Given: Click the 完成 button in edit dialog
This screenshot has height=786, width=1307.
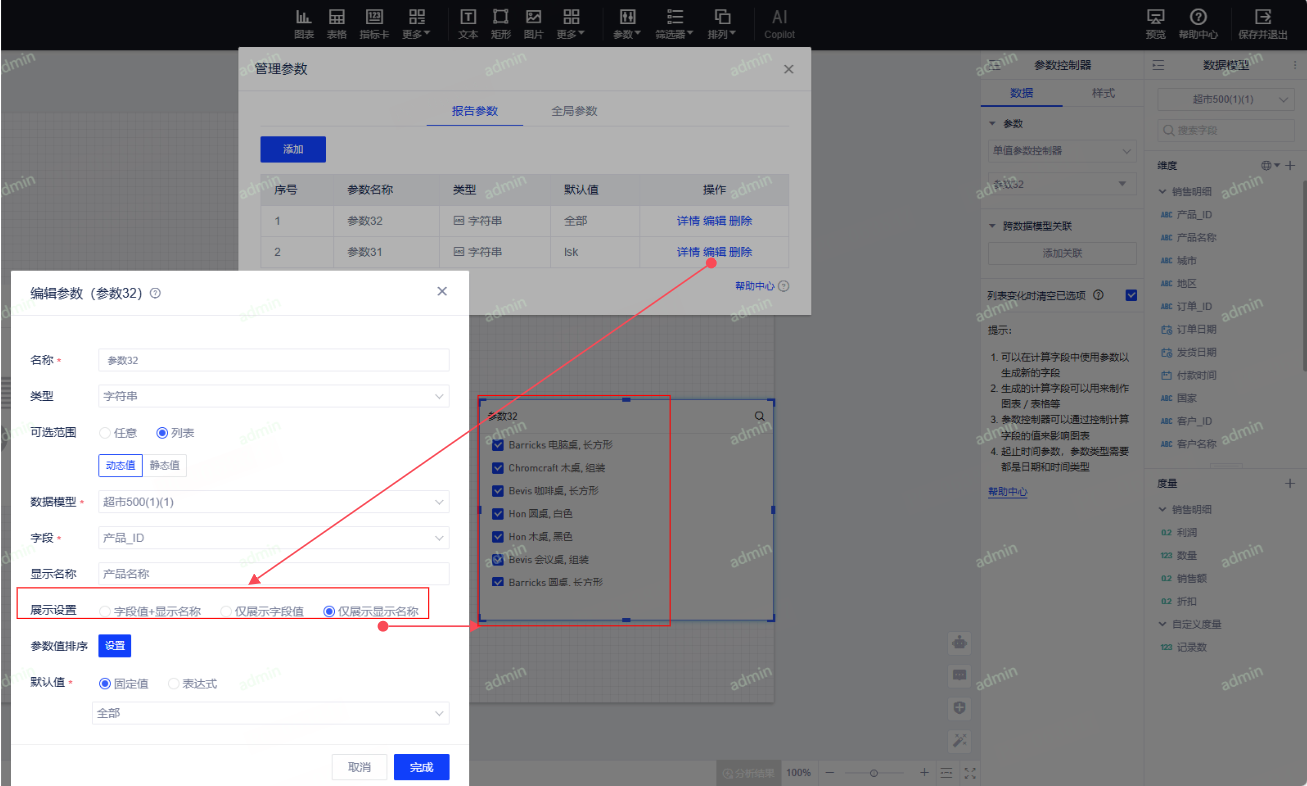Looking at the screenshot, I should point(421,767).
